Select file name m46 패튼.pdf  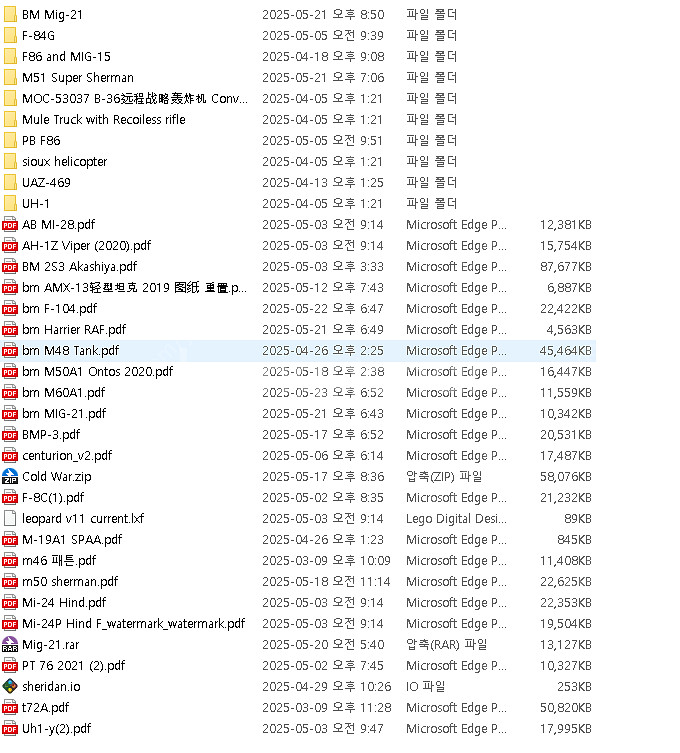coord(59,560)
